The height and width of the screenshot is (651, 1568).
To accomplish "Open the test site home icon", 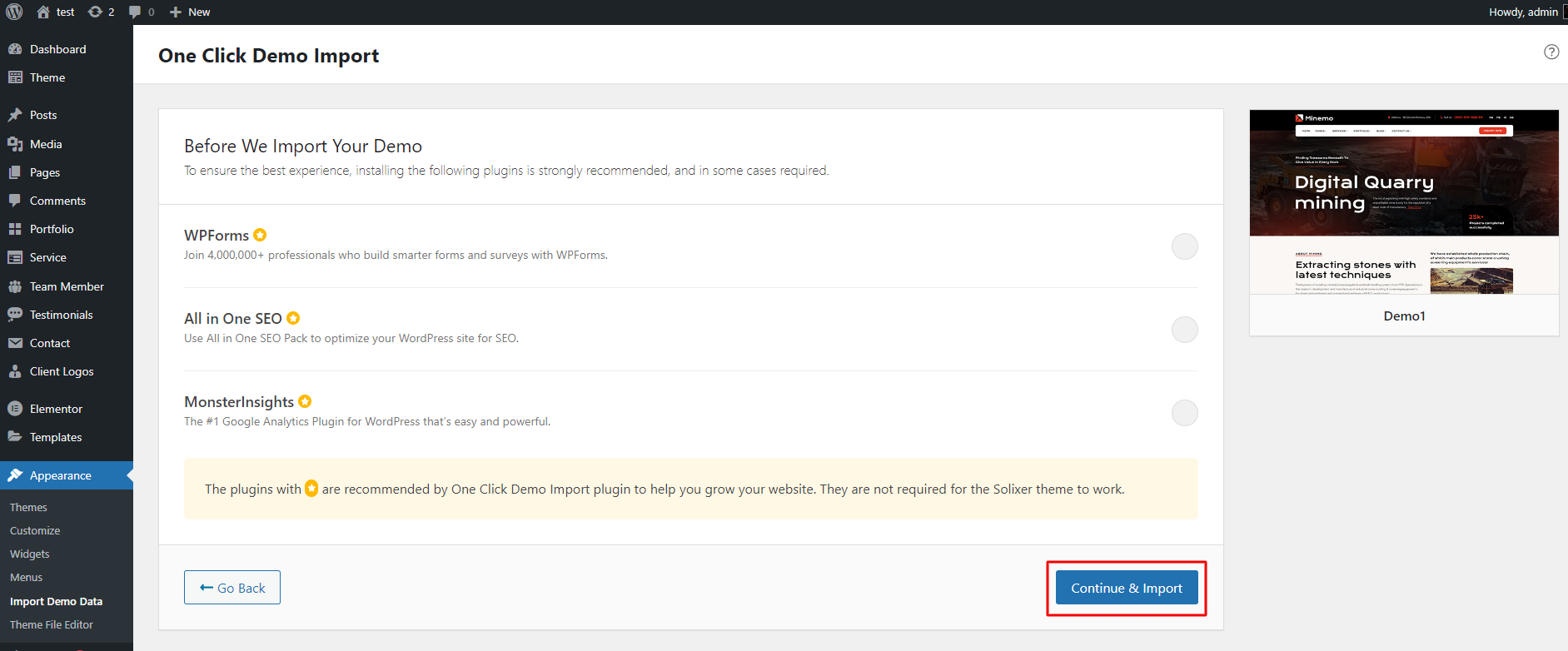I will [x=43, y=12].
